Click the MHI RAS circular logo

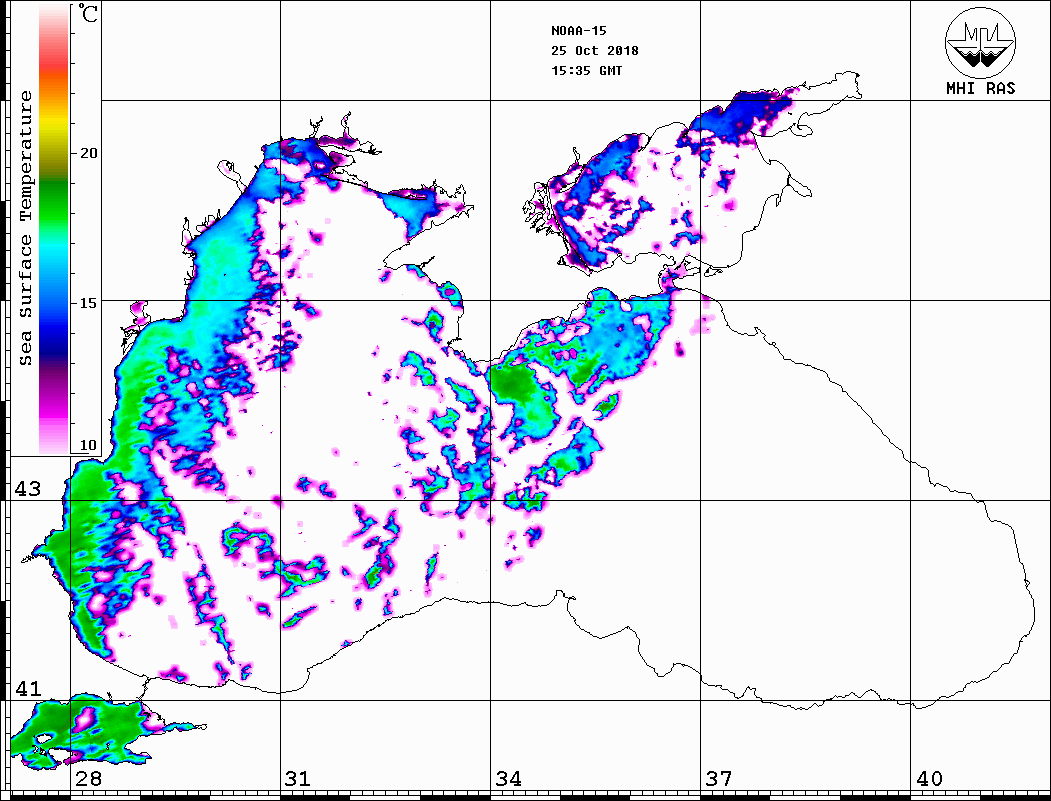(980, 42)
